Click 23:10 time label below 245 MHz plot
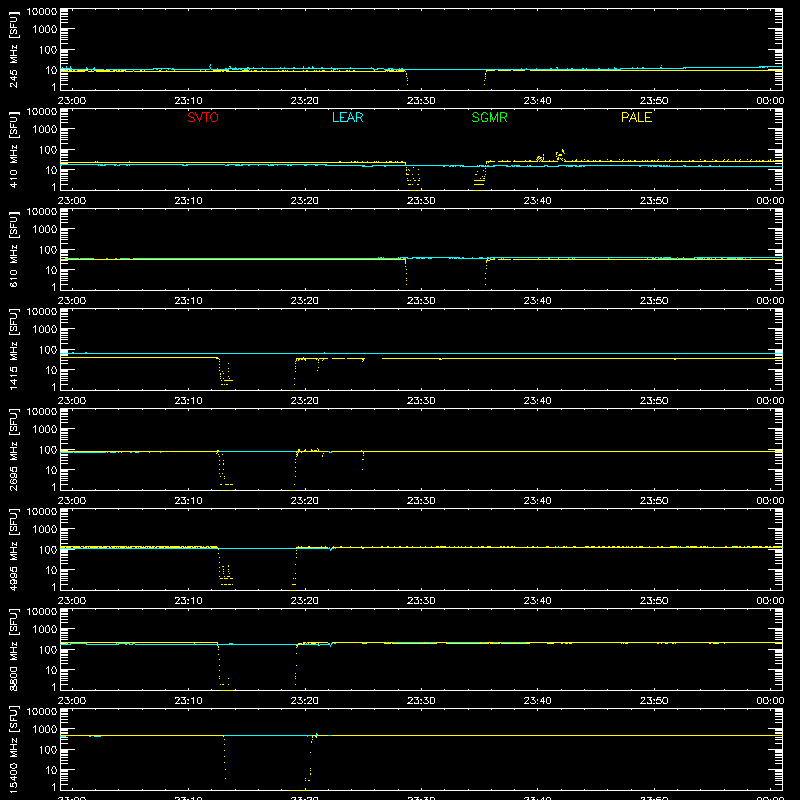The image size is (800, 800). pyautogui.click(x=188, y=101)
